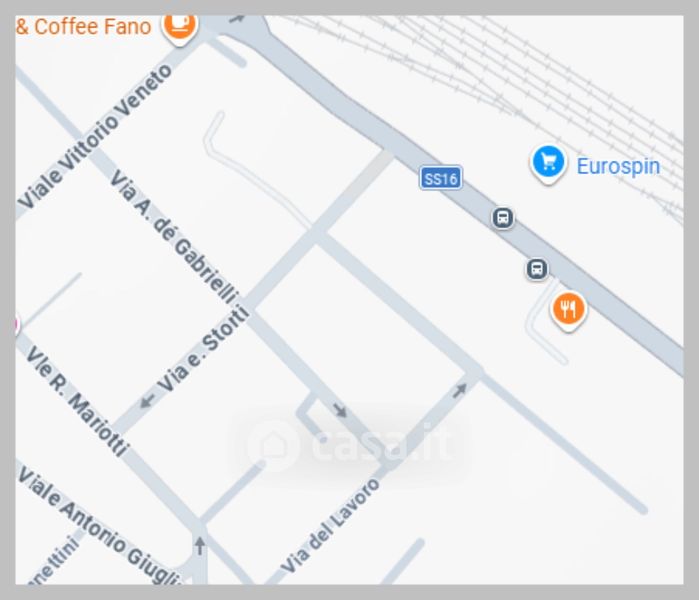Click the Viale Vittorio Veneto street label

click(95, 136)
